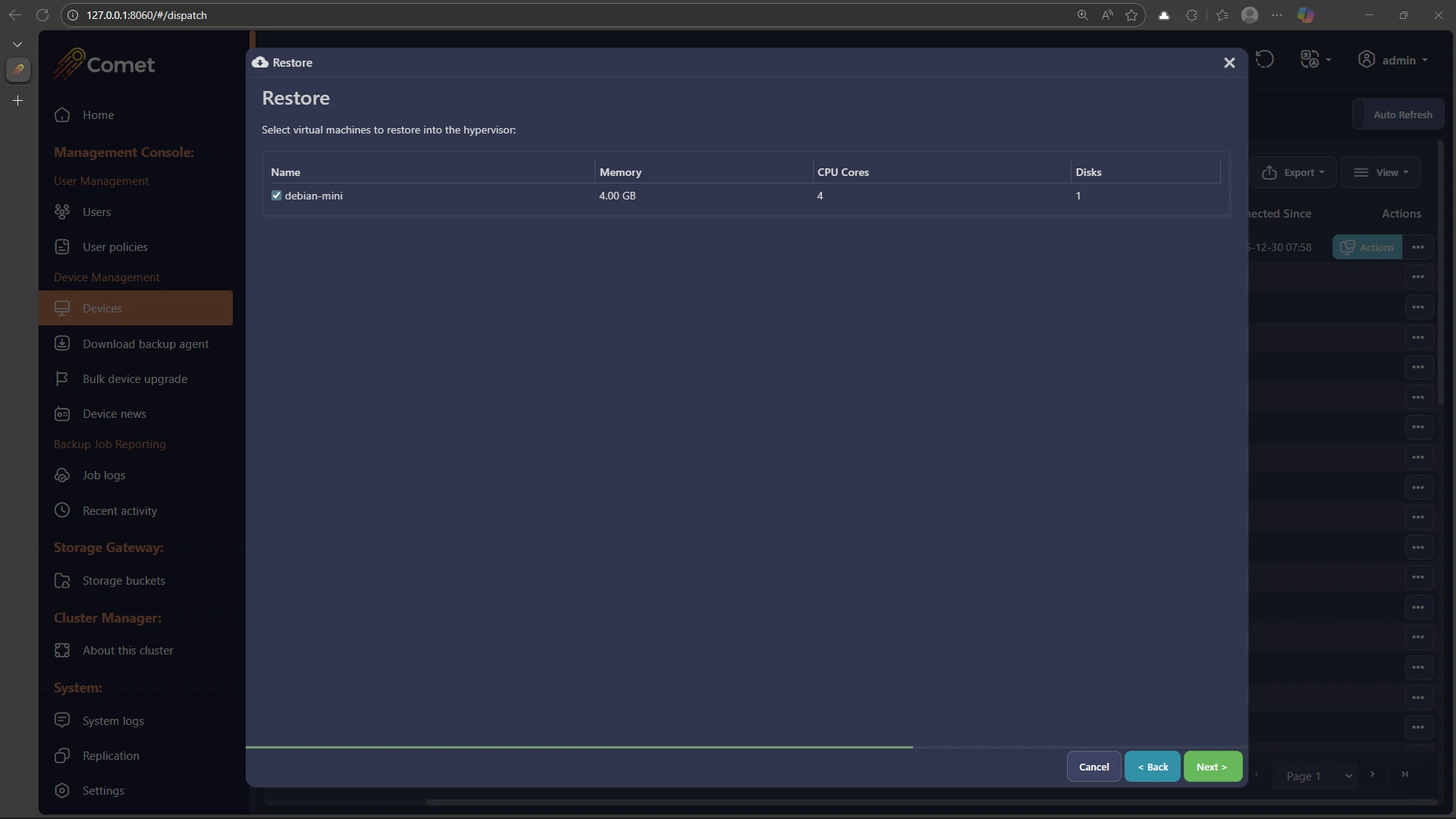
Task: Click the Users group icon
Action: coord(62,212)
